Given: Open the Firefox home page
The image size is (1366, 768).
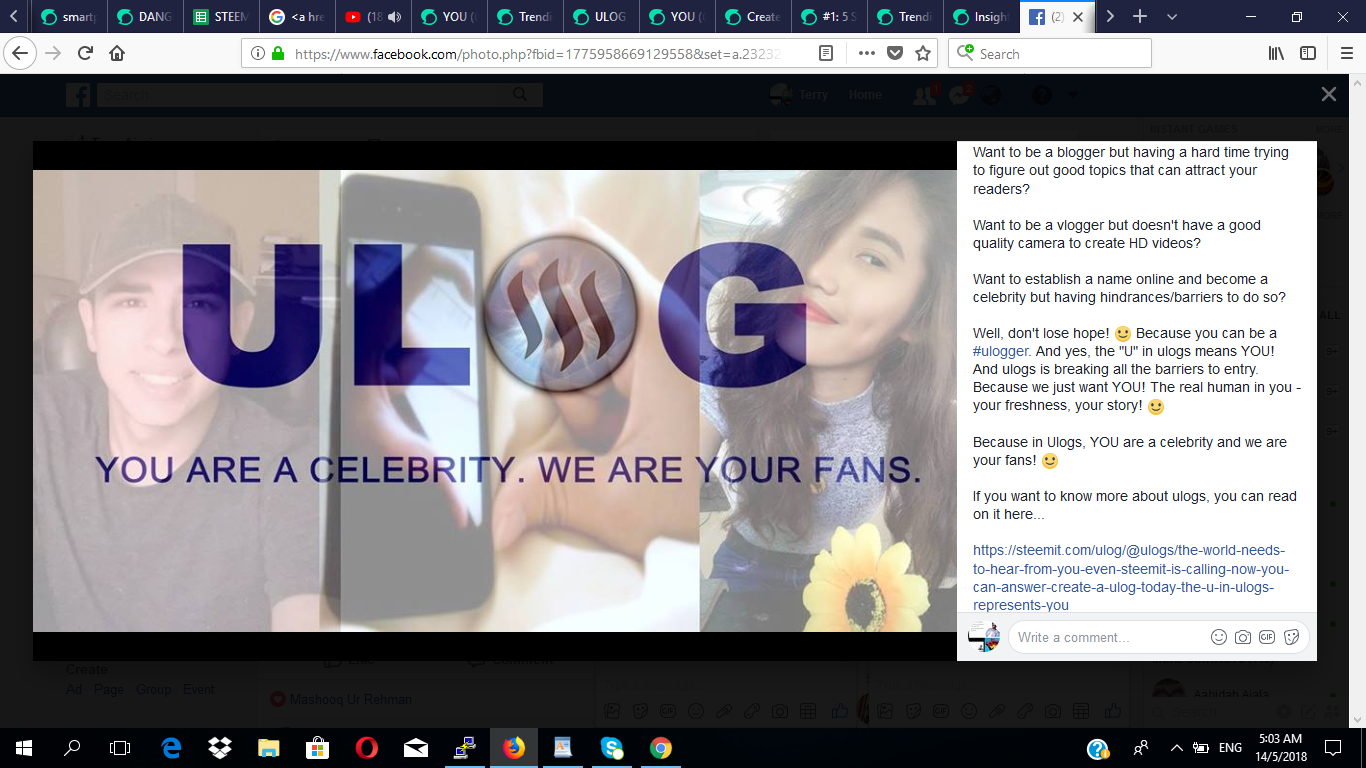Looking at the screenshot, I should 117,53.
